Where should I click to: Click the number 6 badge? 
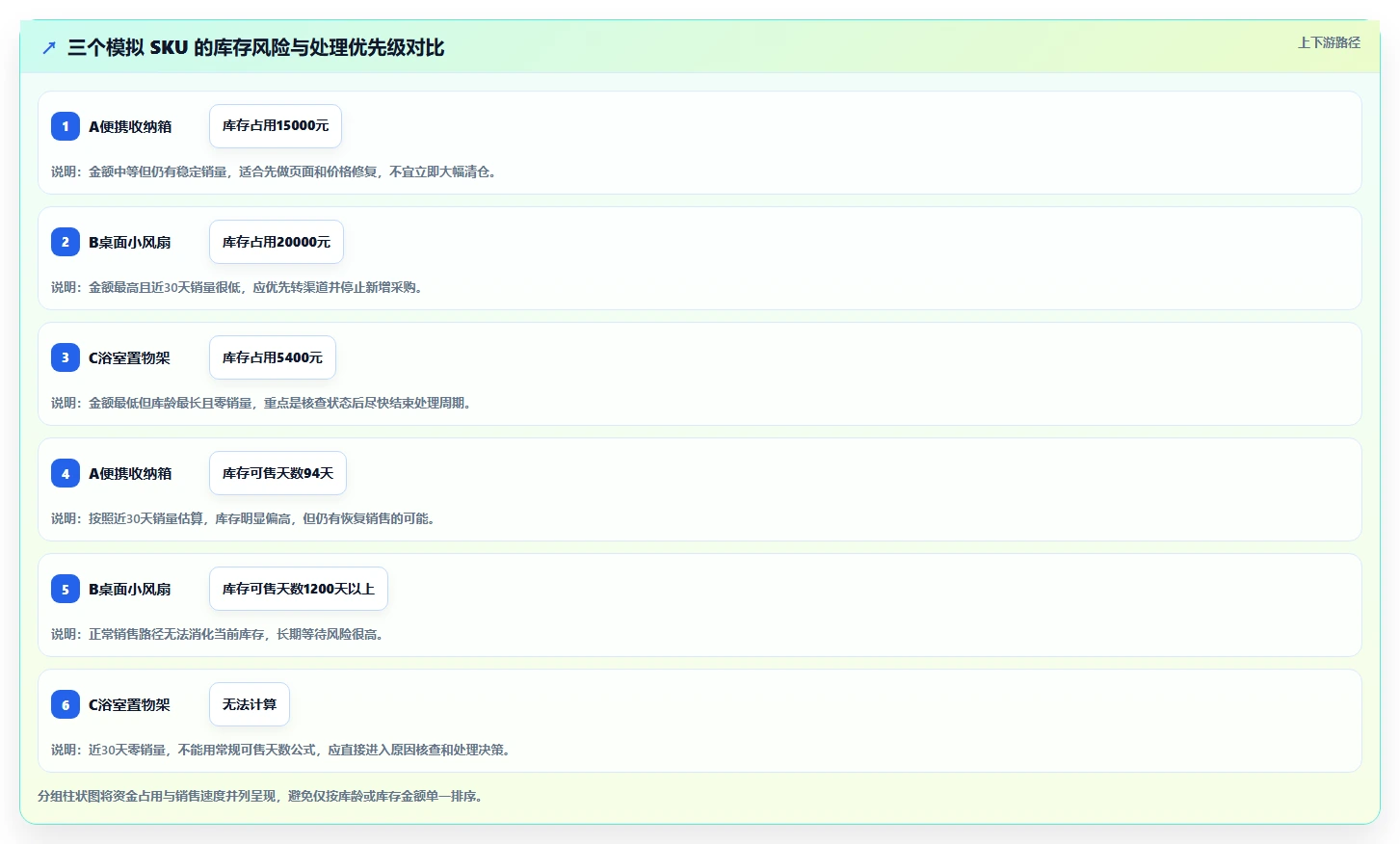(x=66, y=704)
